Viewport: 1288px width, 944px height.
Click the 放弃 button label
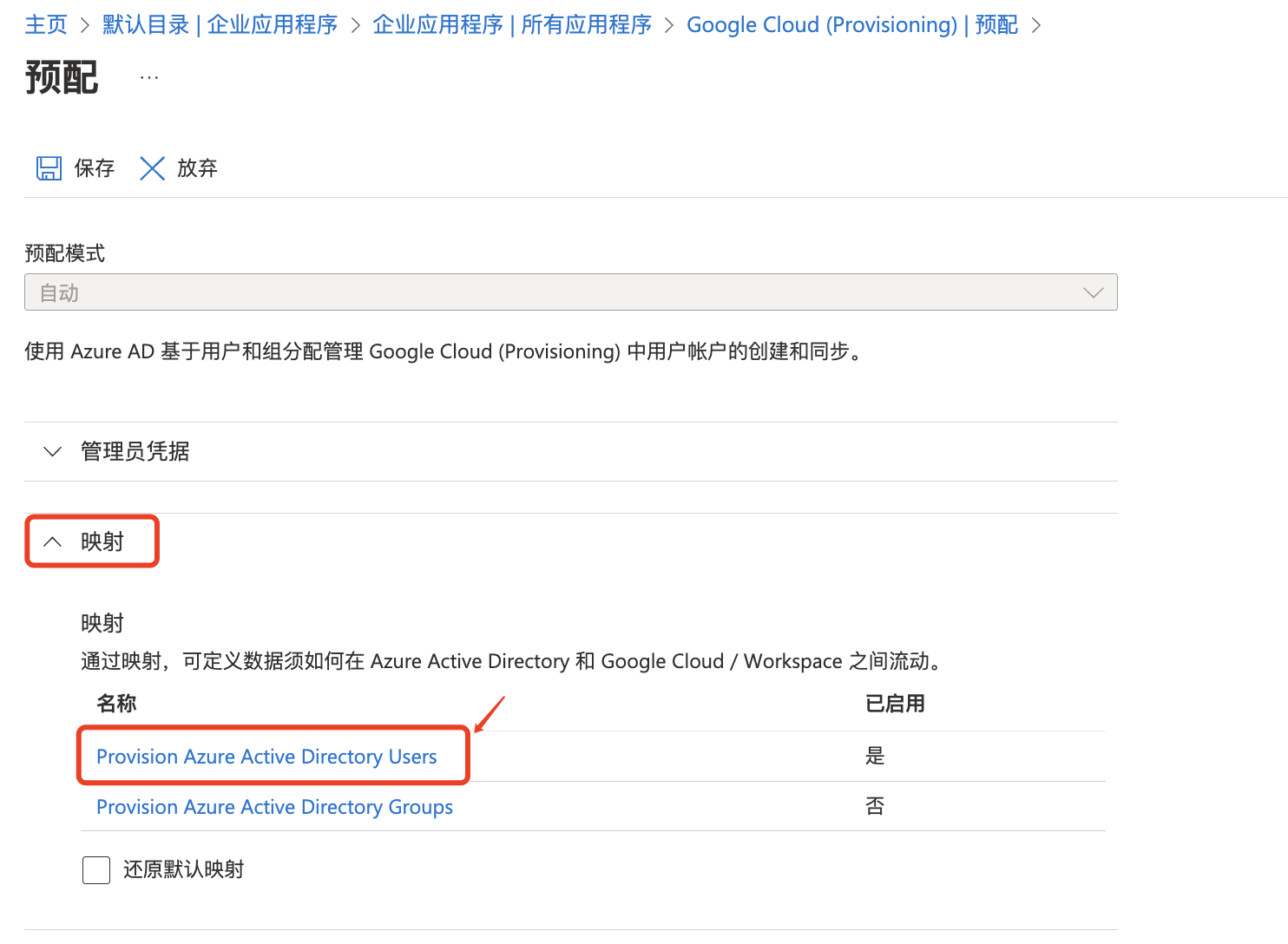197,168
